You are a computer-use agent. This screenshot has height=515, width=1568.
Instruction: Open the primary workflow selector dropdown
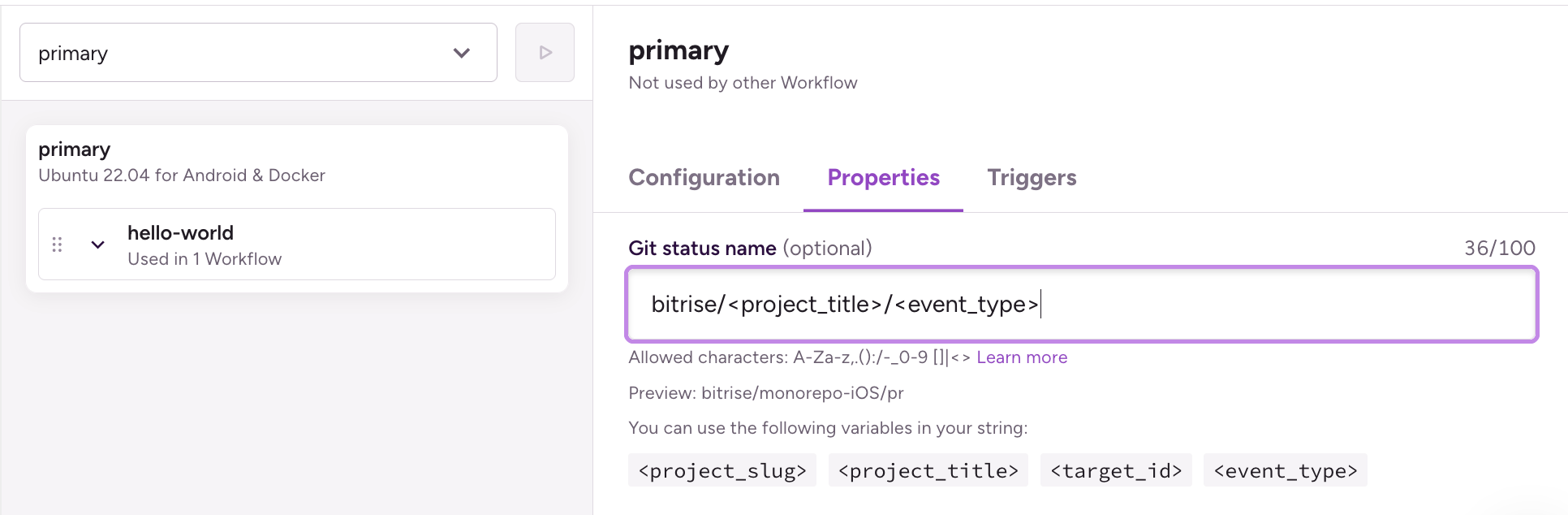tap(258, 53)
